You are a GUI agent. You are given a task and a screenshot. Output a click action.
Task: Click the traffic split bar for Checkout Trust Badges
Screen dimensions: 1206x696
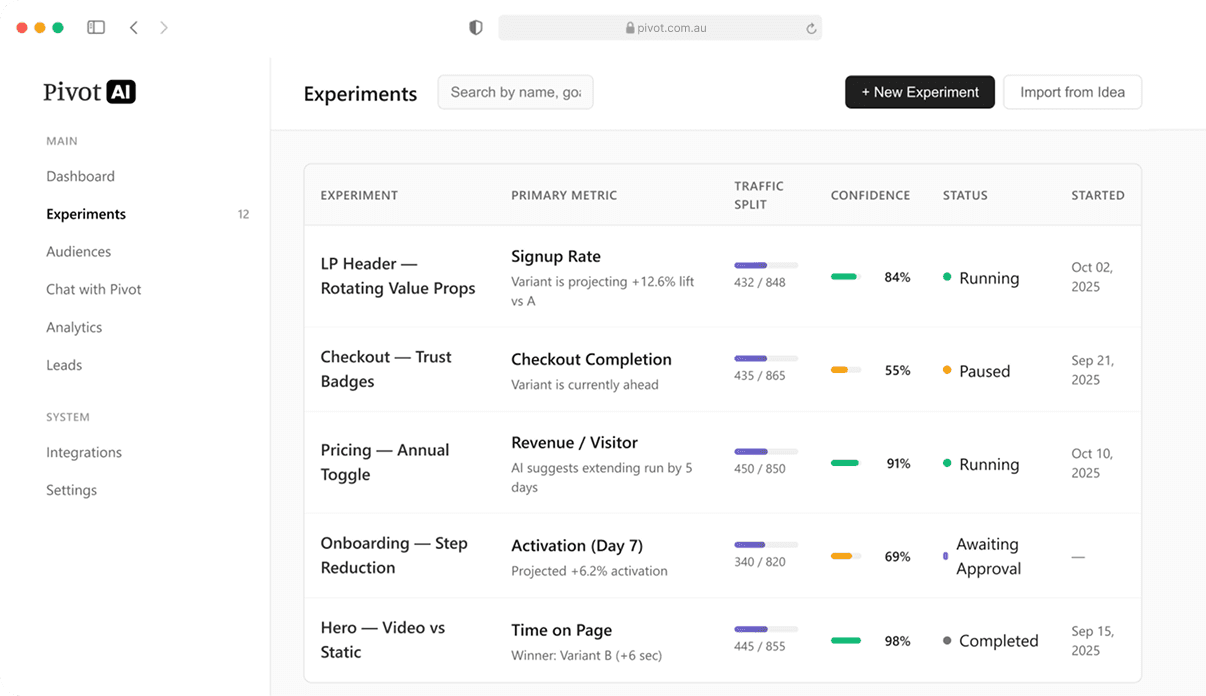coord(766,358)
